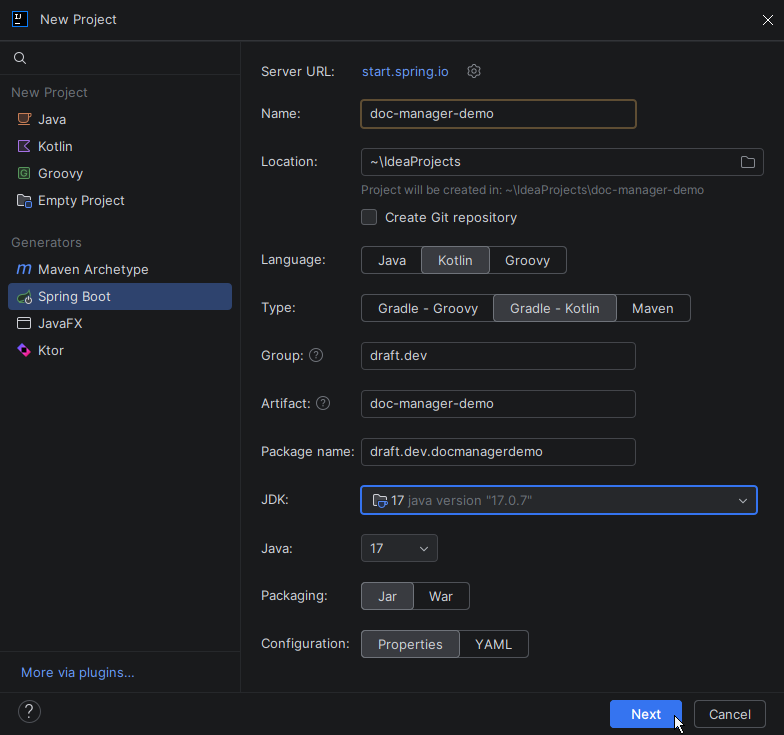Select Gradle - Groovy build type
Image resolution: width=784 pixels, height=735 pixels.
428,308
